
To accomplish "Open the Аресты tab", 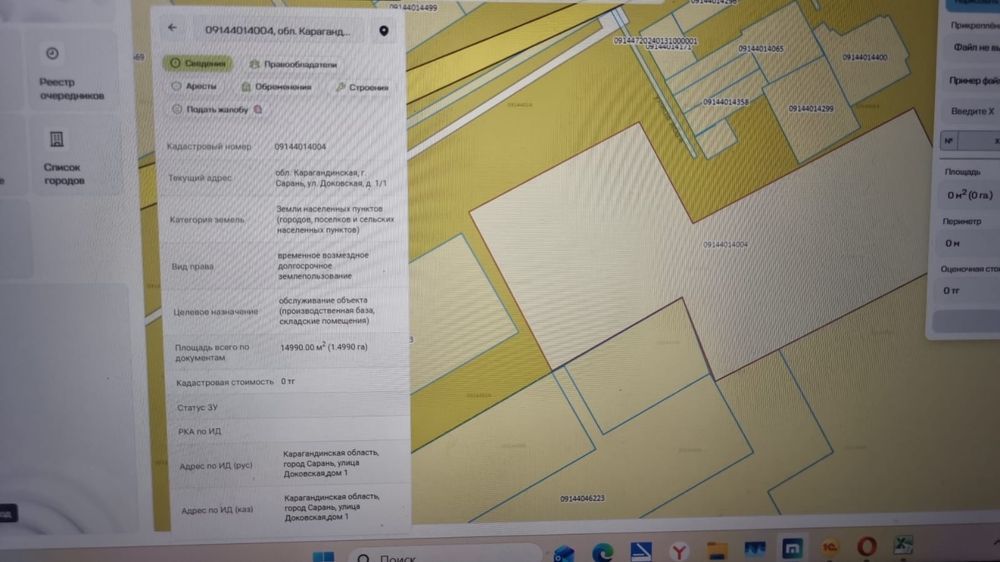I will [195, 86].
